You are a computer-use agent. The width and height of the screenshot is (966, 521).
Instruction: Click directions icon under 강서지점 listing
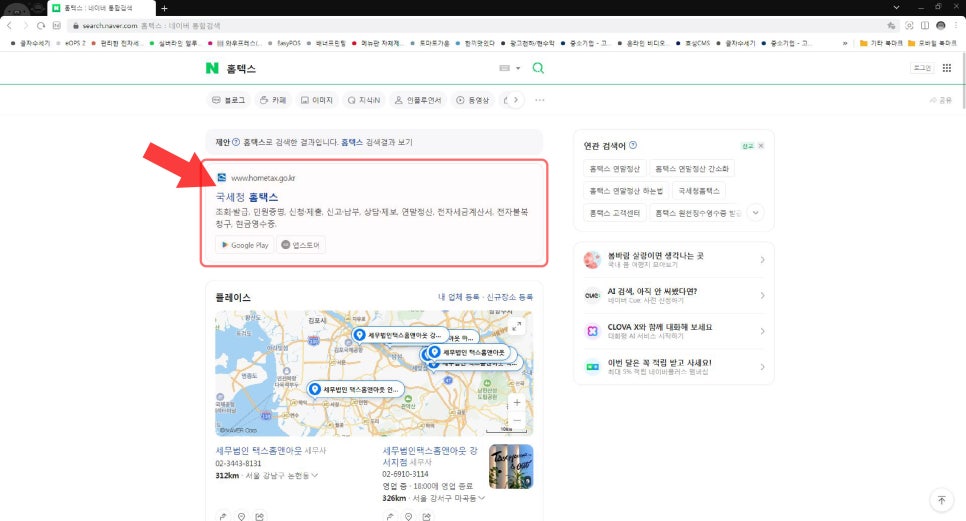pos(389,516)
